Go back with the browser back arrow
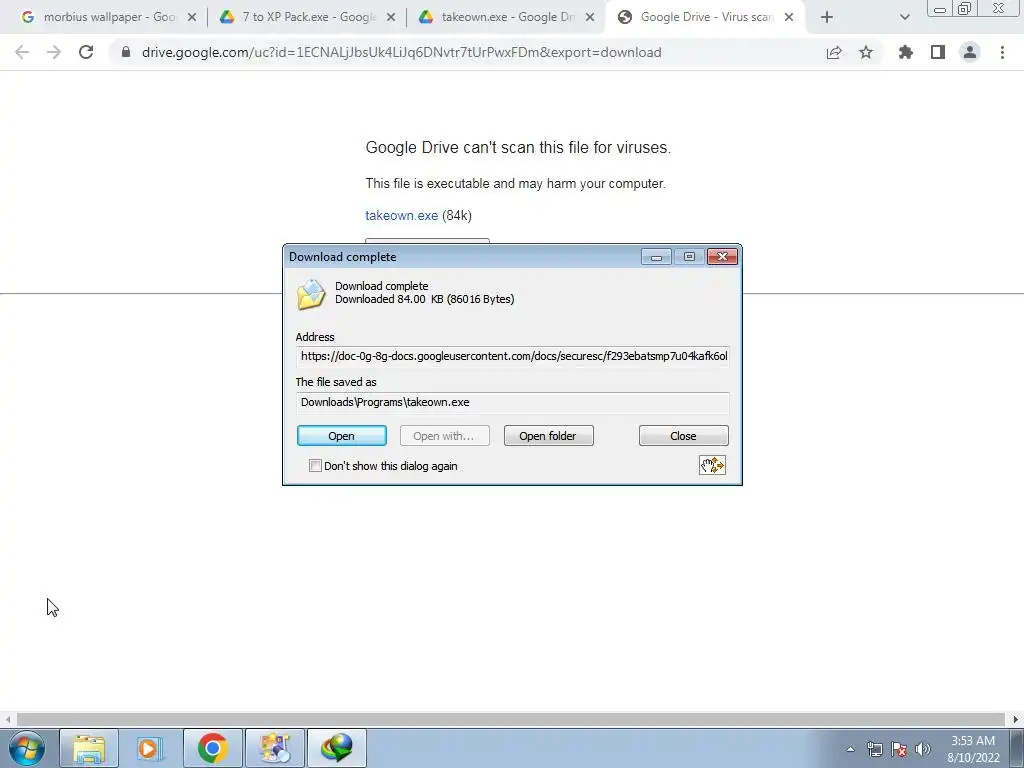 (x=22, y=52)
